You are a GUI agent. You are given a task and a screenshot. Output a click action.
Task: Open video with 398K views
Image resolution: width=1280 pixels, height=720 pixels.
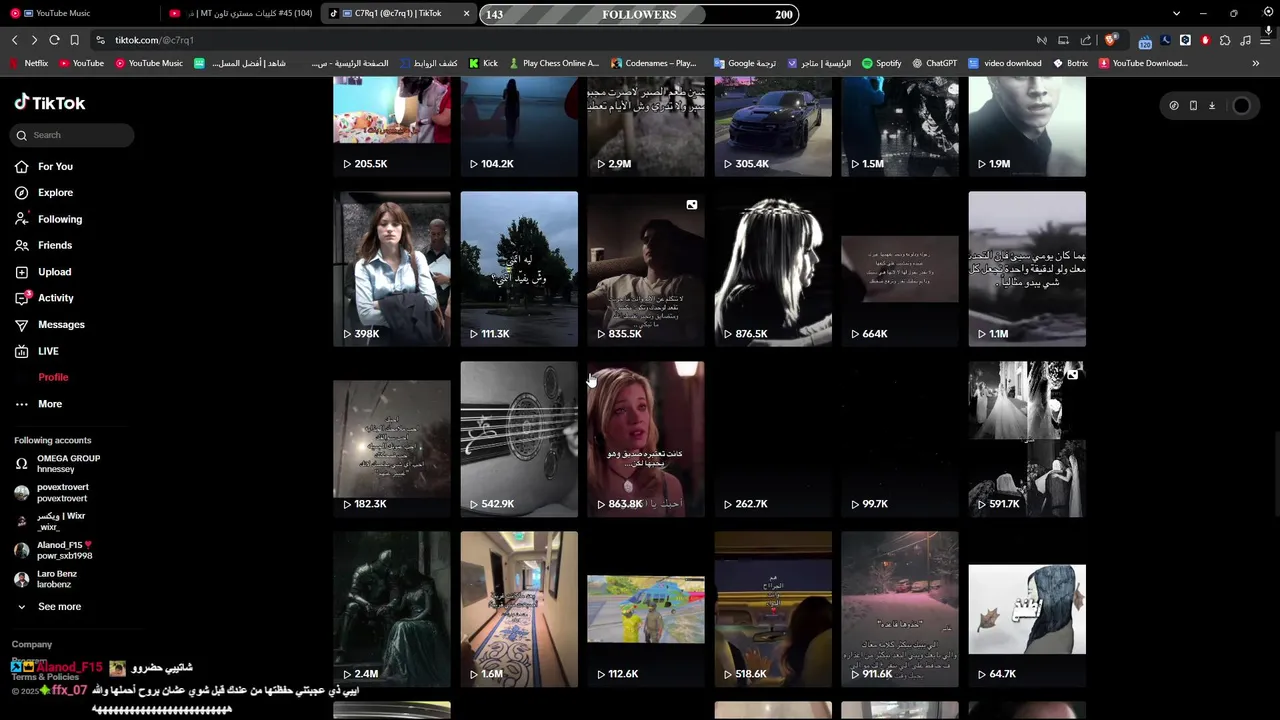point(392,269)
